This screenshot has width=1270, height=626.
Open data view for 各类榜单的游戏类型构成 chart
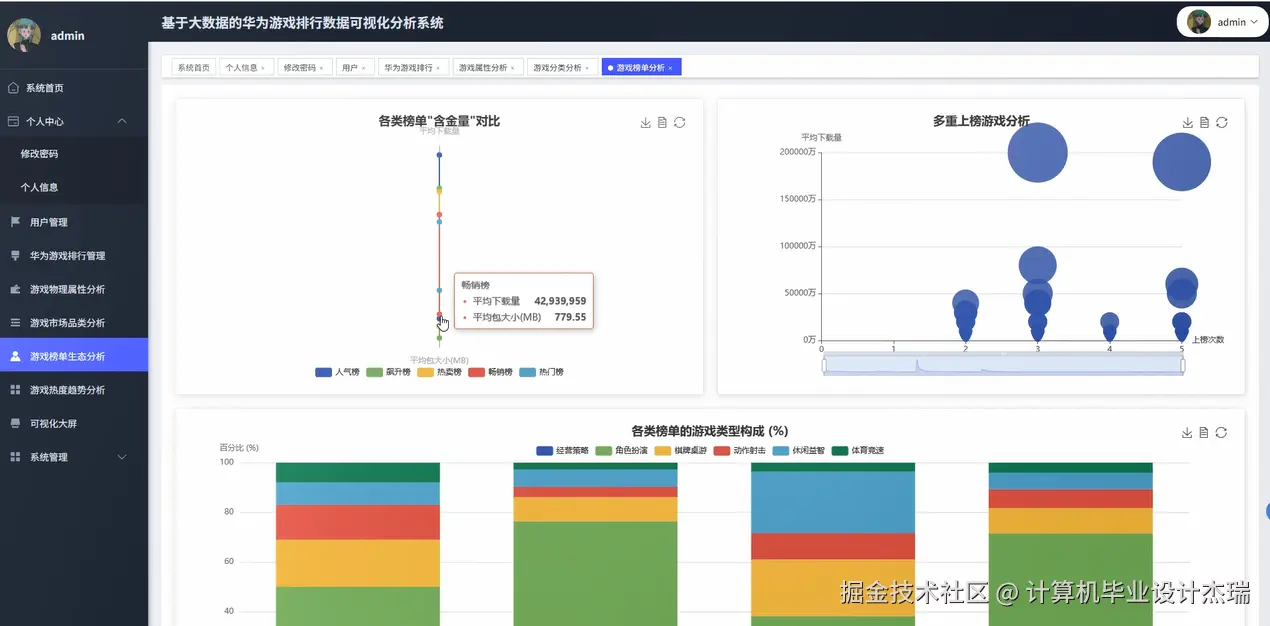coord(1204,433)
